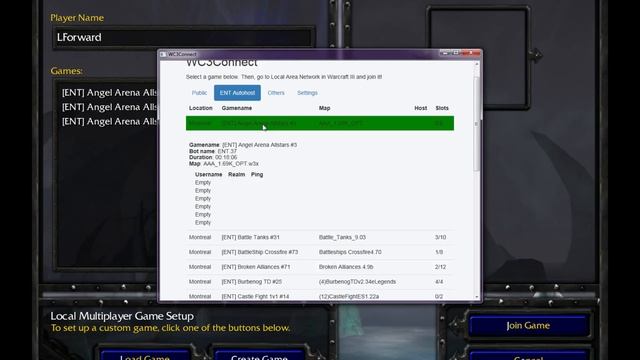
Task: Click the Ping column header
Action: 257,174
